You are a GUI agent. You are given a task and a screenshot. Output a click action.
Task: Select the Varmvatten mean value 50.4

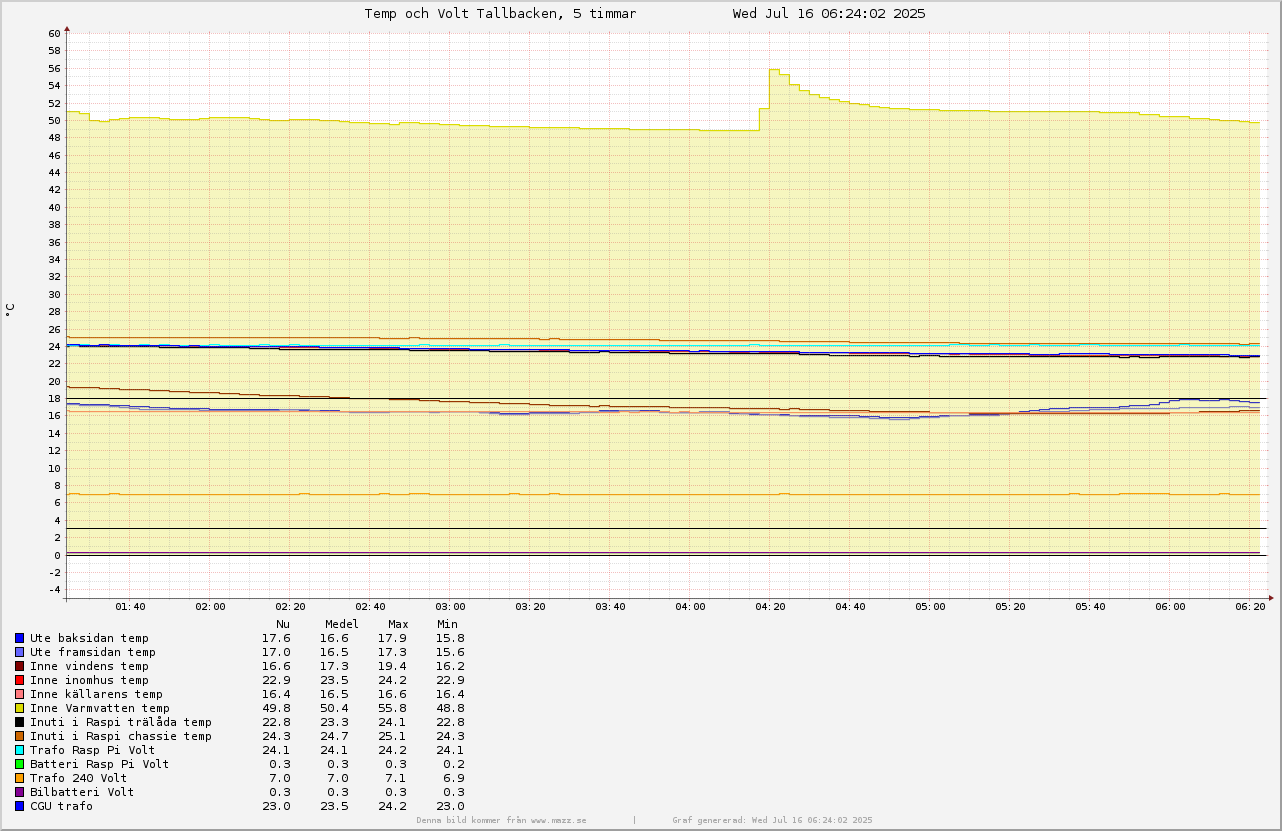click(335, 708)
